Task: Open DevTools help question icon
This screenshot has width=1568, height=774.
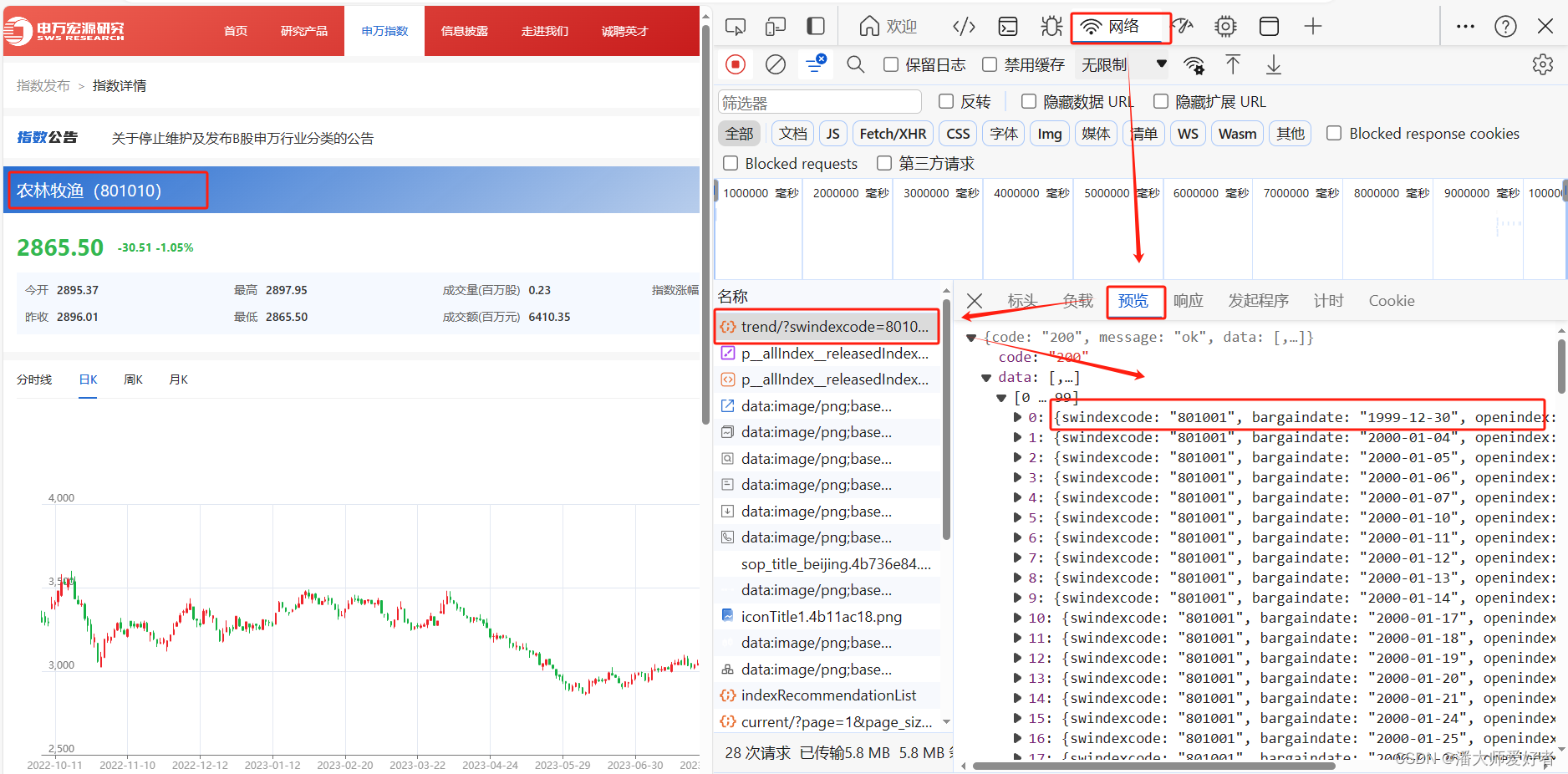Action: [1505, 27]
